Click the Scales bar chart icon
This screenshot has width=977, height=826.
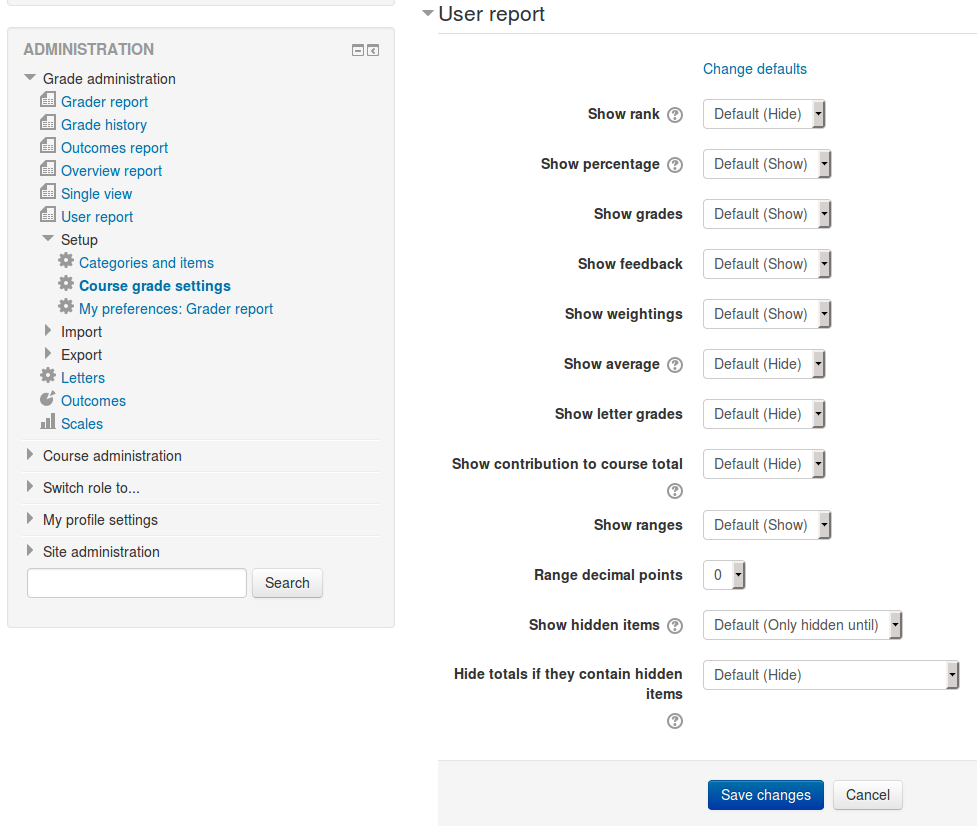tap(48, 422)
